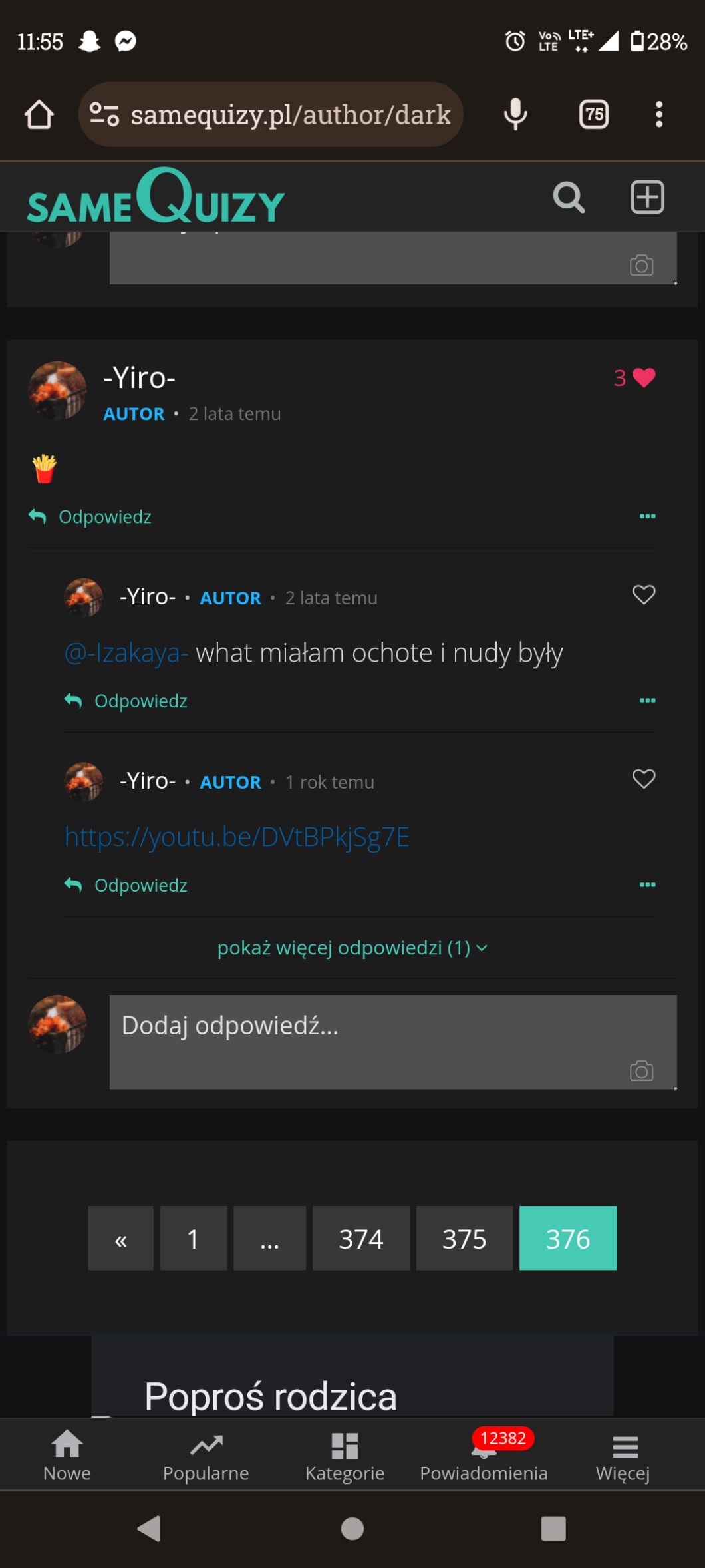Tap the search magnifier icon
The height and width of the screenshot is (1568, 705).
click(569, 198)
